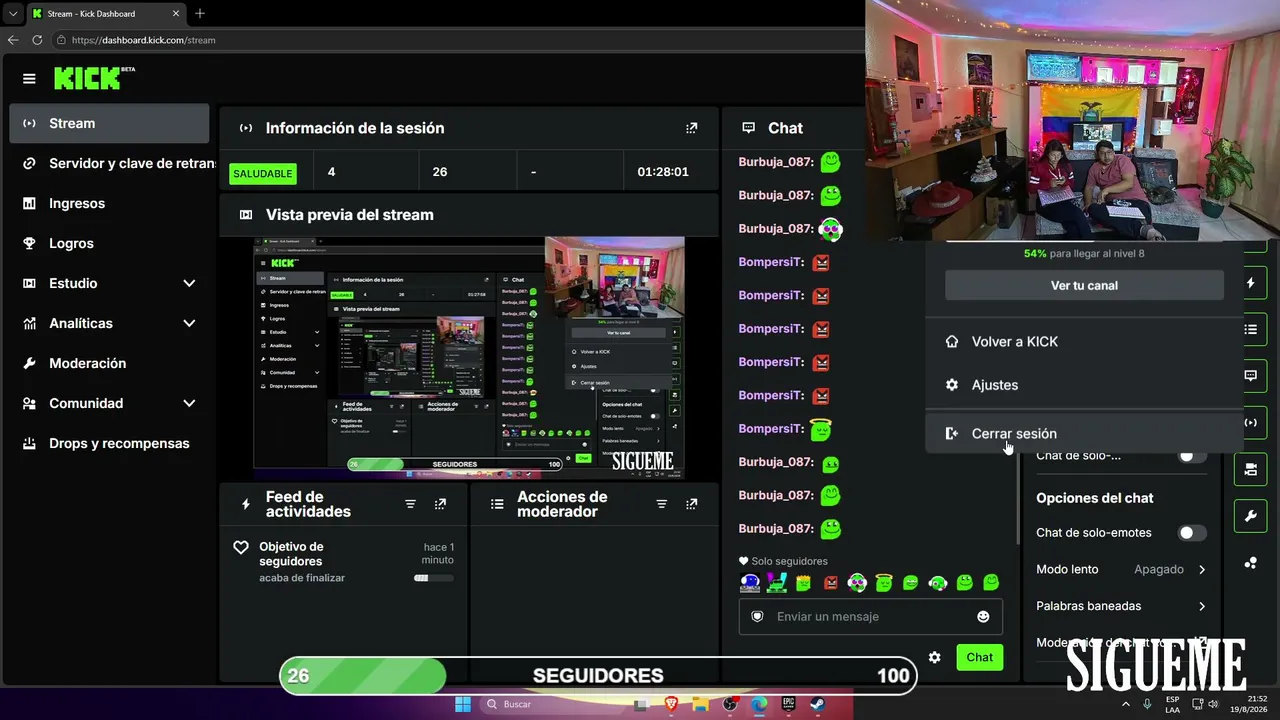Open the chat bubble widget in the right sidebar

pyautogui.click(x=1250, y=376)
